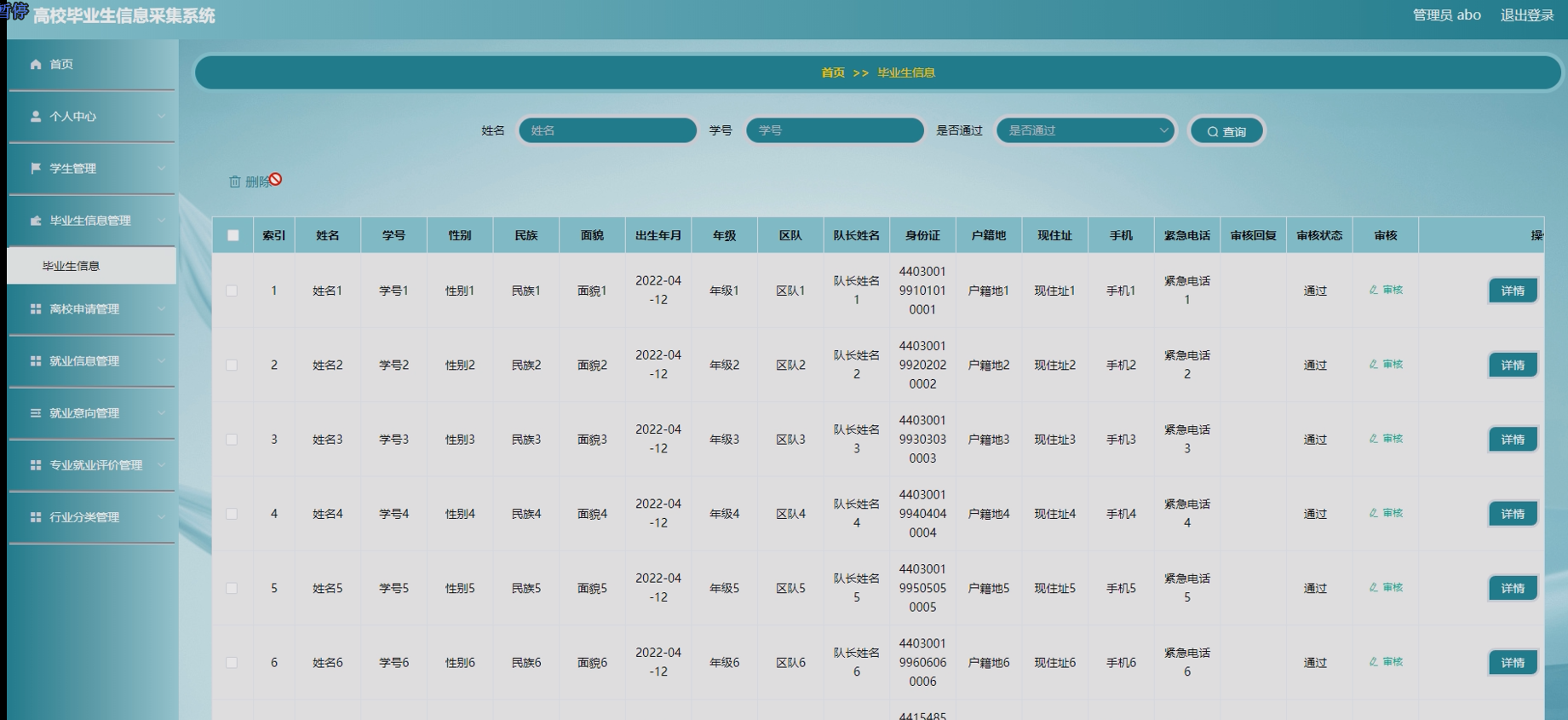Image resolution: width=1568 pixels, height=720 pixels.
Task: Click cell 户籍地5 in table
Action: (x=989, y=588)
